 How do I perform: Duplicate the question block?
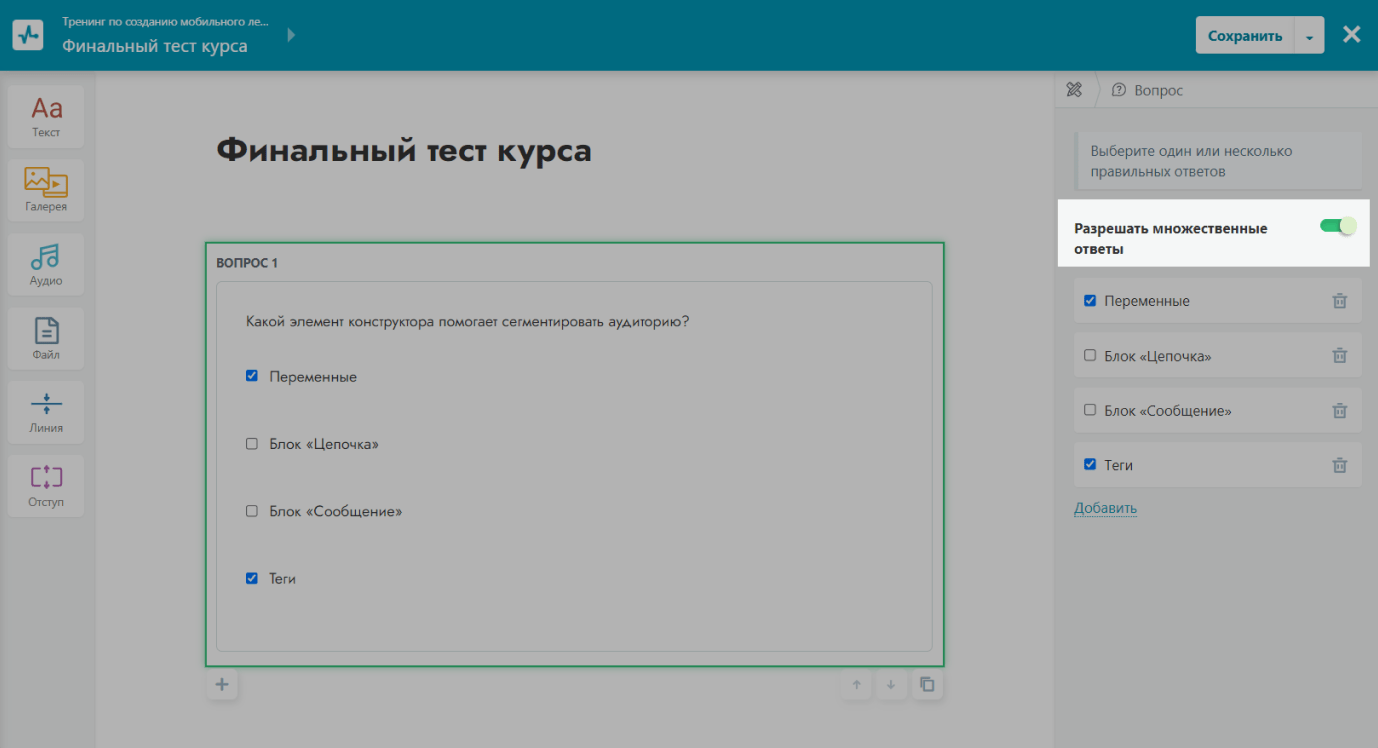coord(927,685)
